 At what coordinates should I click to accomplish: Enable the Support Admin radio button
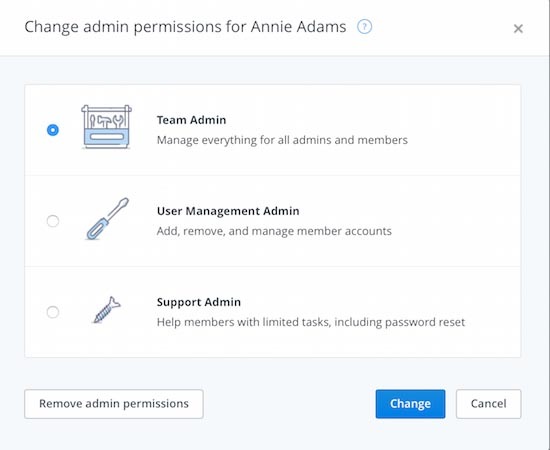53,312
